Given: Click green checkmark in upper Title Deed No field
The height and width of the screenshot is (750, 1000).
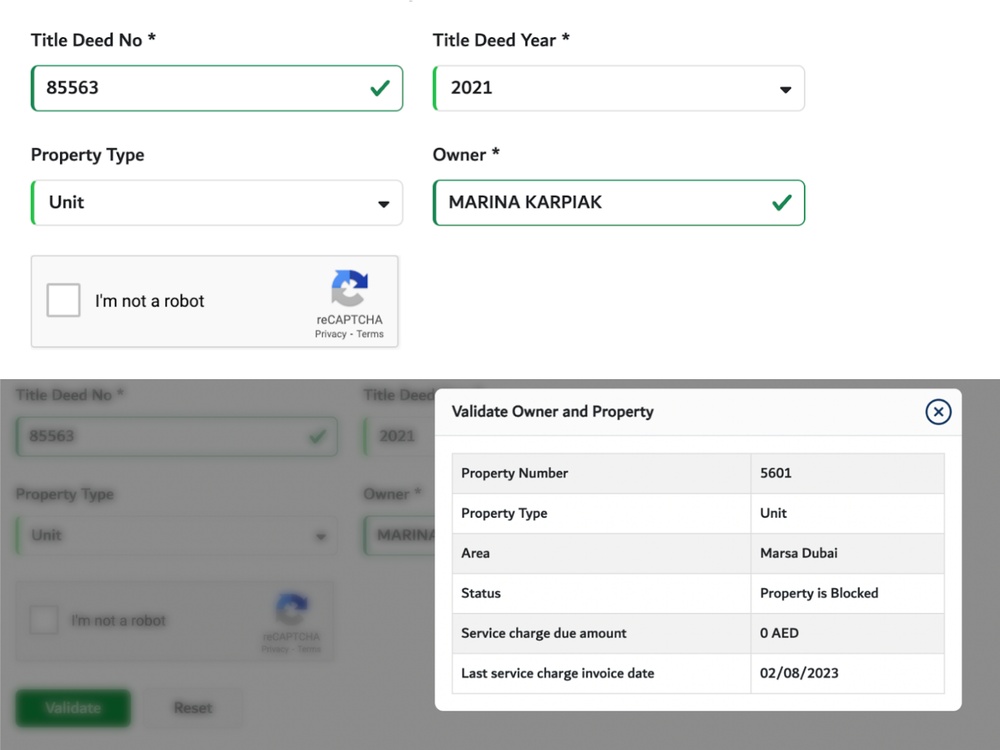Looking at the screenshot, I should tap(380, 88).
